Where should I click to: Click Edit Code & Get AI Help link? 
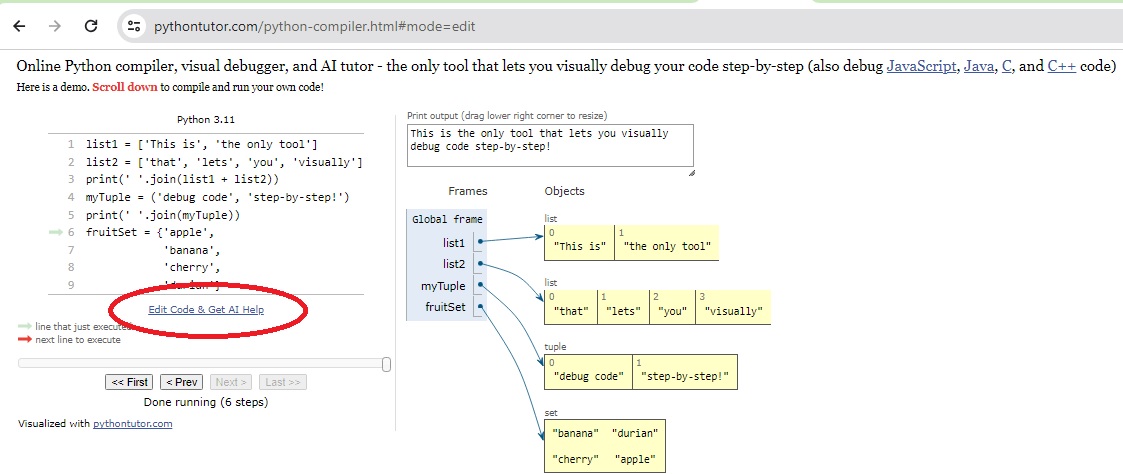[x=206, y=310]
